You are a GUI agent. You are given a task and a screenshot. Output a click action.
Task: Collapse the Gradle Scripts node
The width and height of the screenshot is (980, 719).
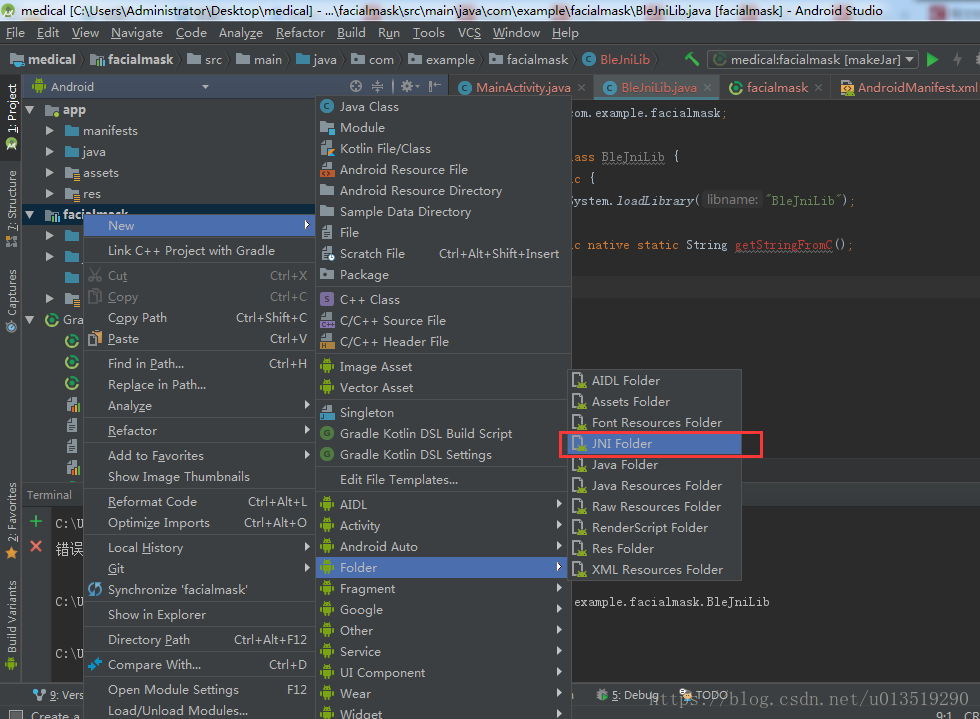[x=29, y=319]
